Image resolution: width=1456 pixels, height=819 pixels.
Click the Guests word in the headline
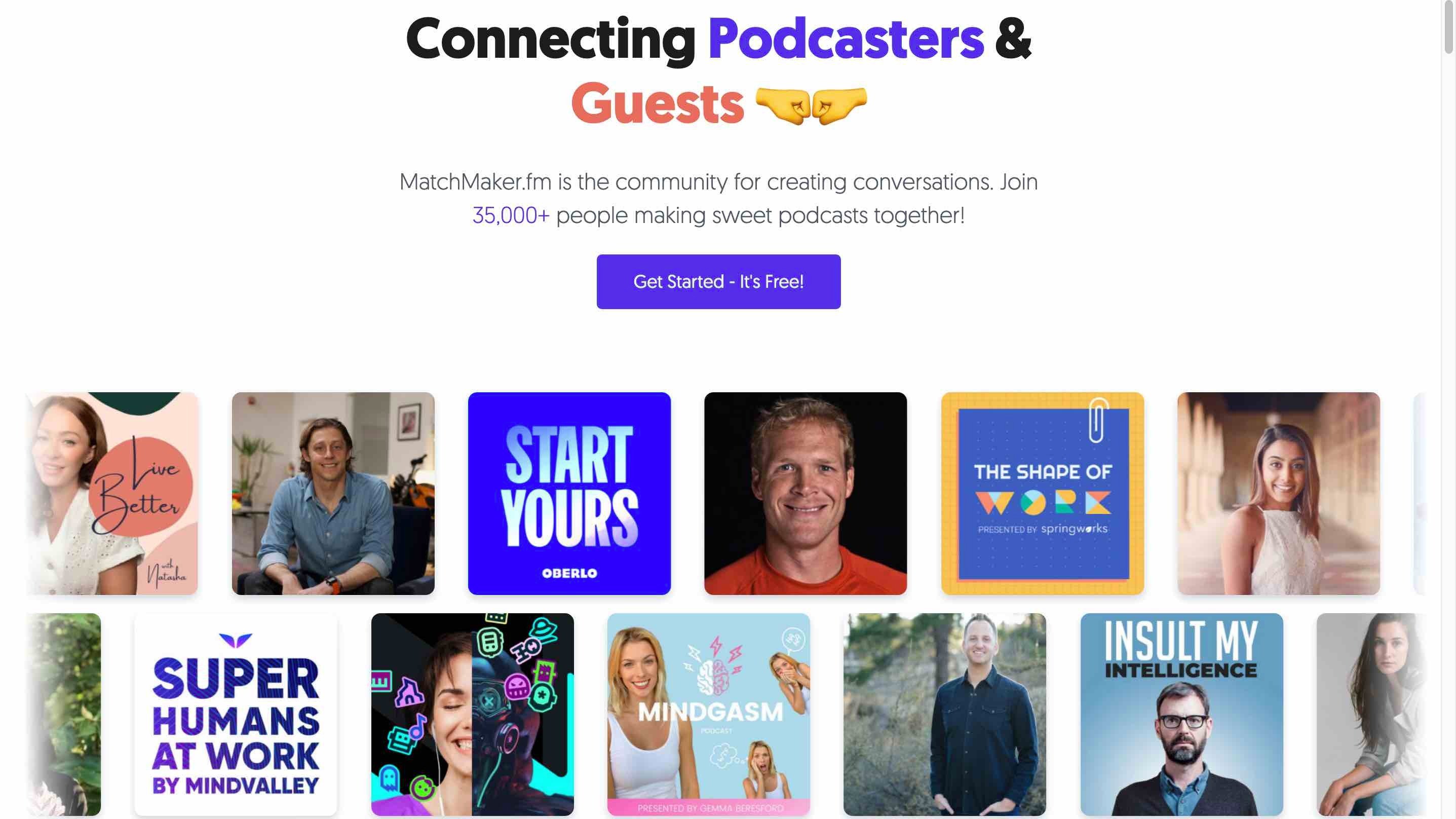[x=658, y=103]
